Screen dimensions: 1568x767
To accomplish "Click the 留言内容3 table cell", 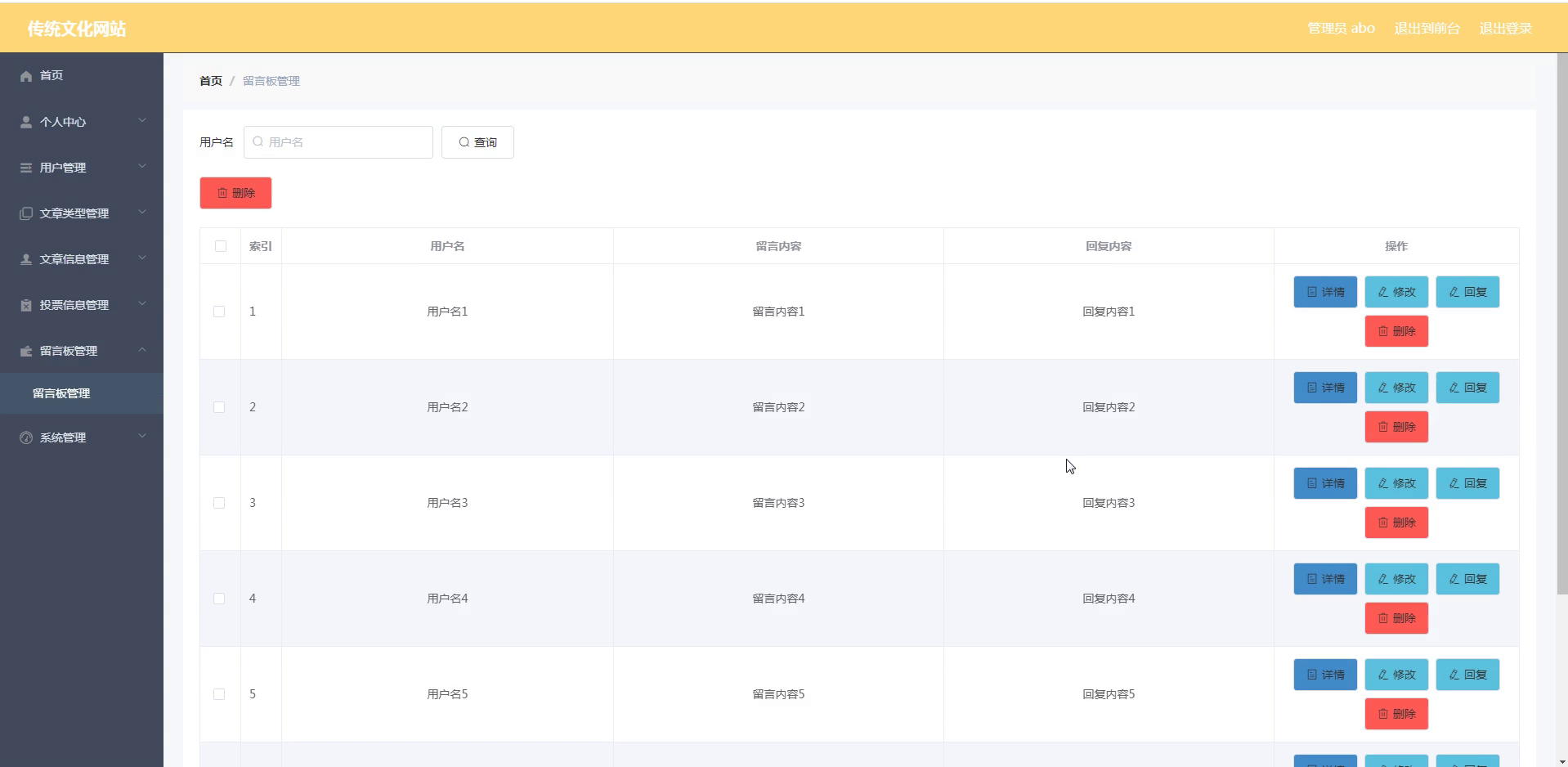I will coord(778,503).
